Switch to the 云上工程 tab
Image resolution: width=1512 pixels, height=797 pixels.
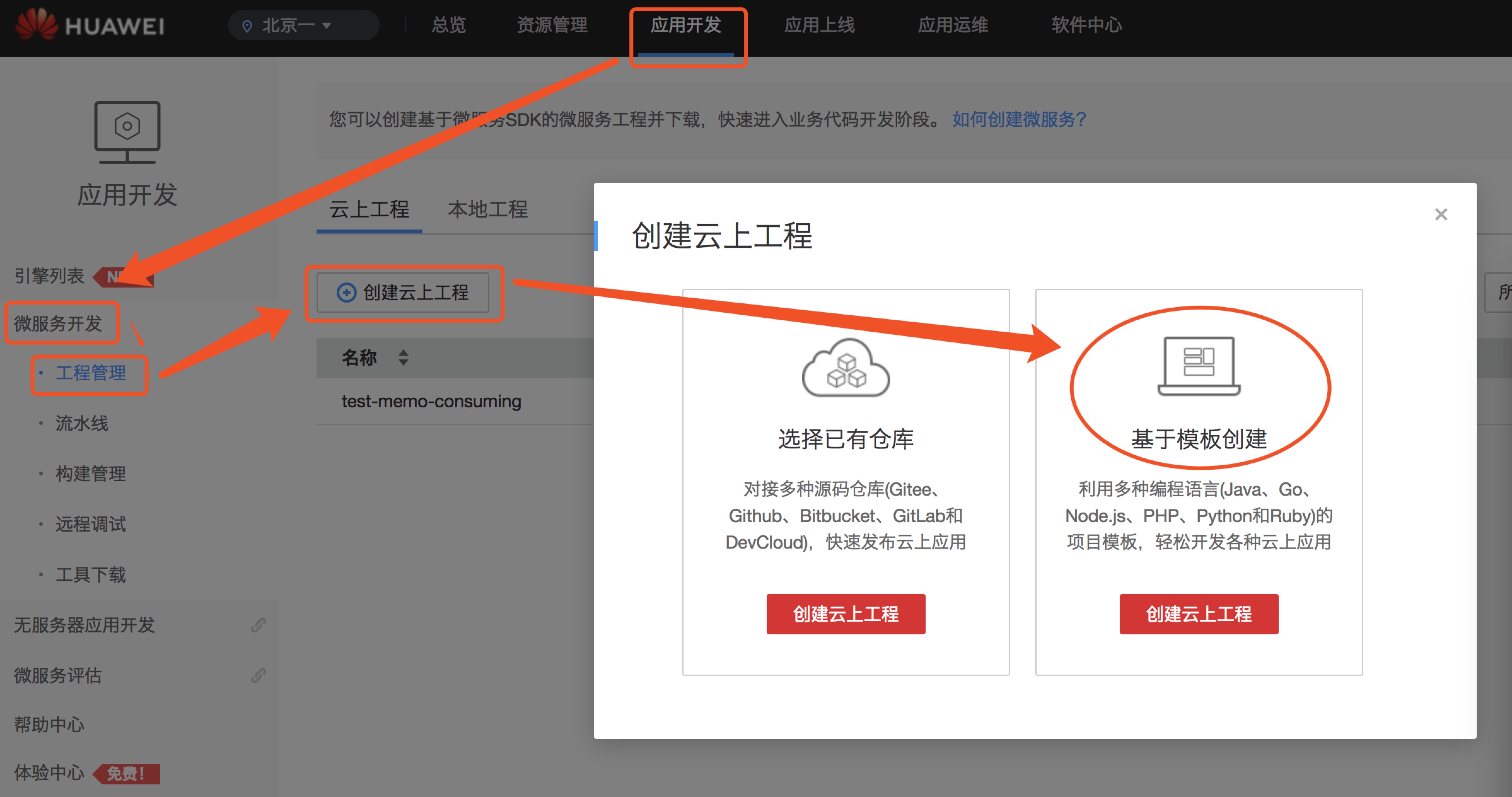coord(369,210)
